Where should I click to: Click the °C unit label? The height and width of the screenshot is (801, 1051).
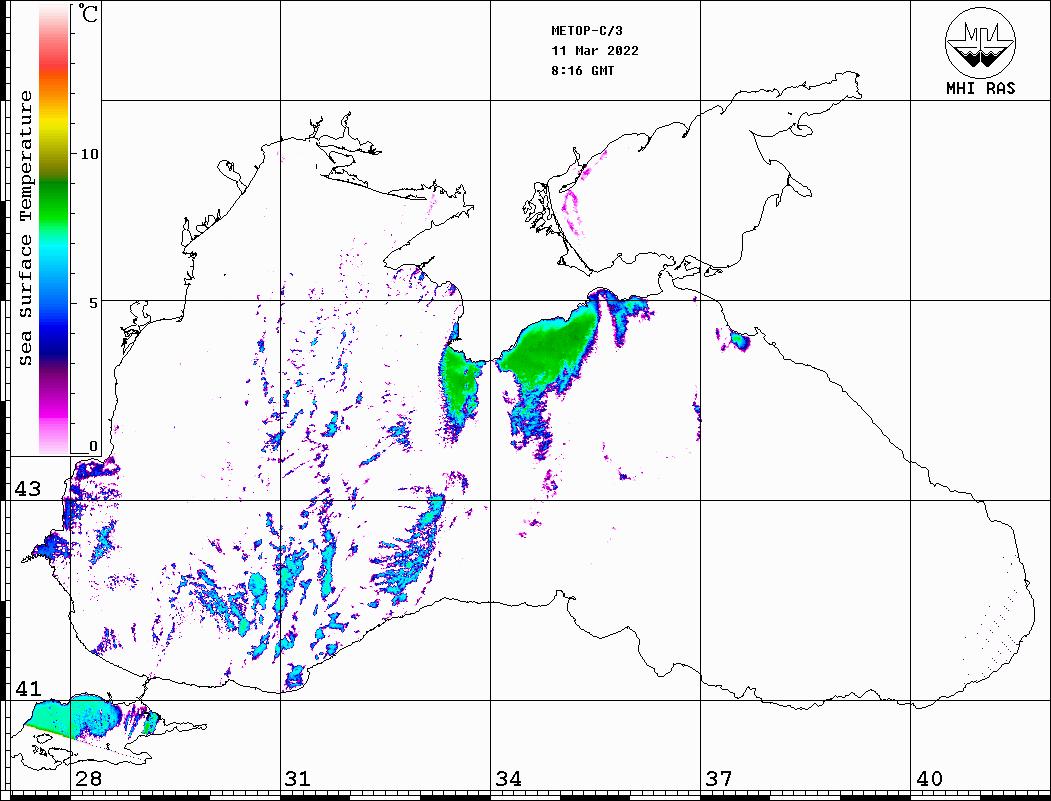pos(87,13)
